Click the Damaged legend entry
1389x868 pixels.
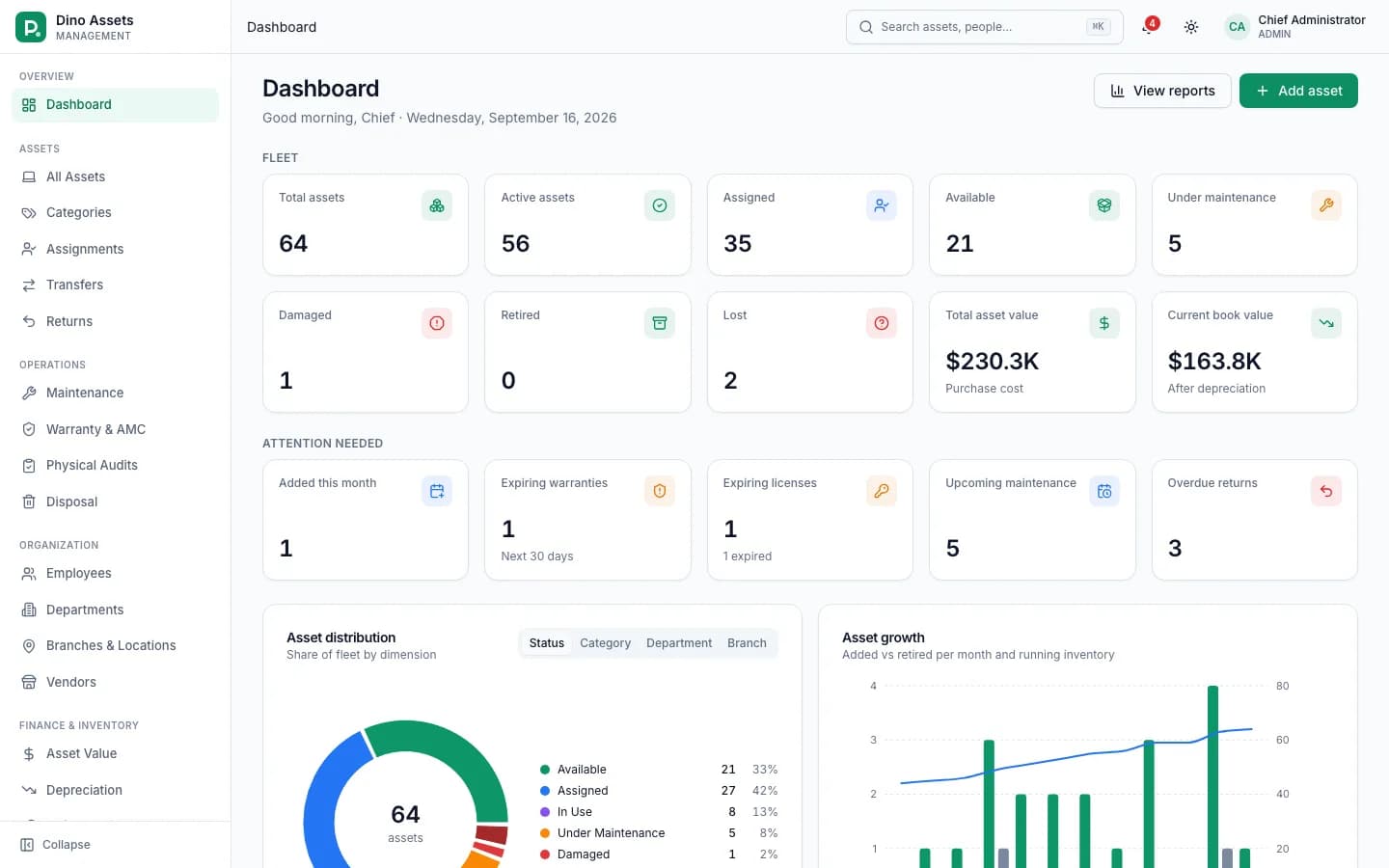659,854
